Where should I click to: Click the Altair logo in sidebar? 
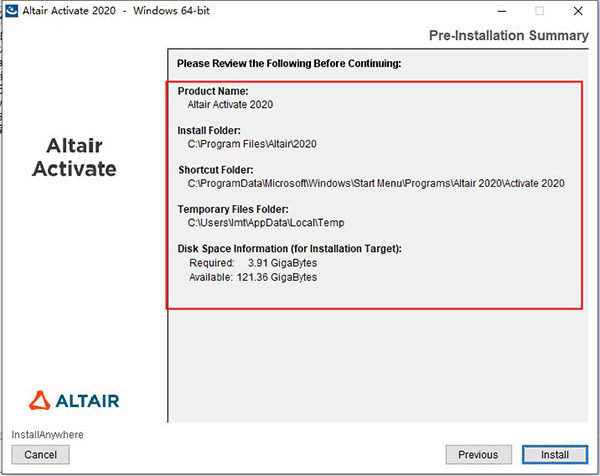click(x=74, y=401)
